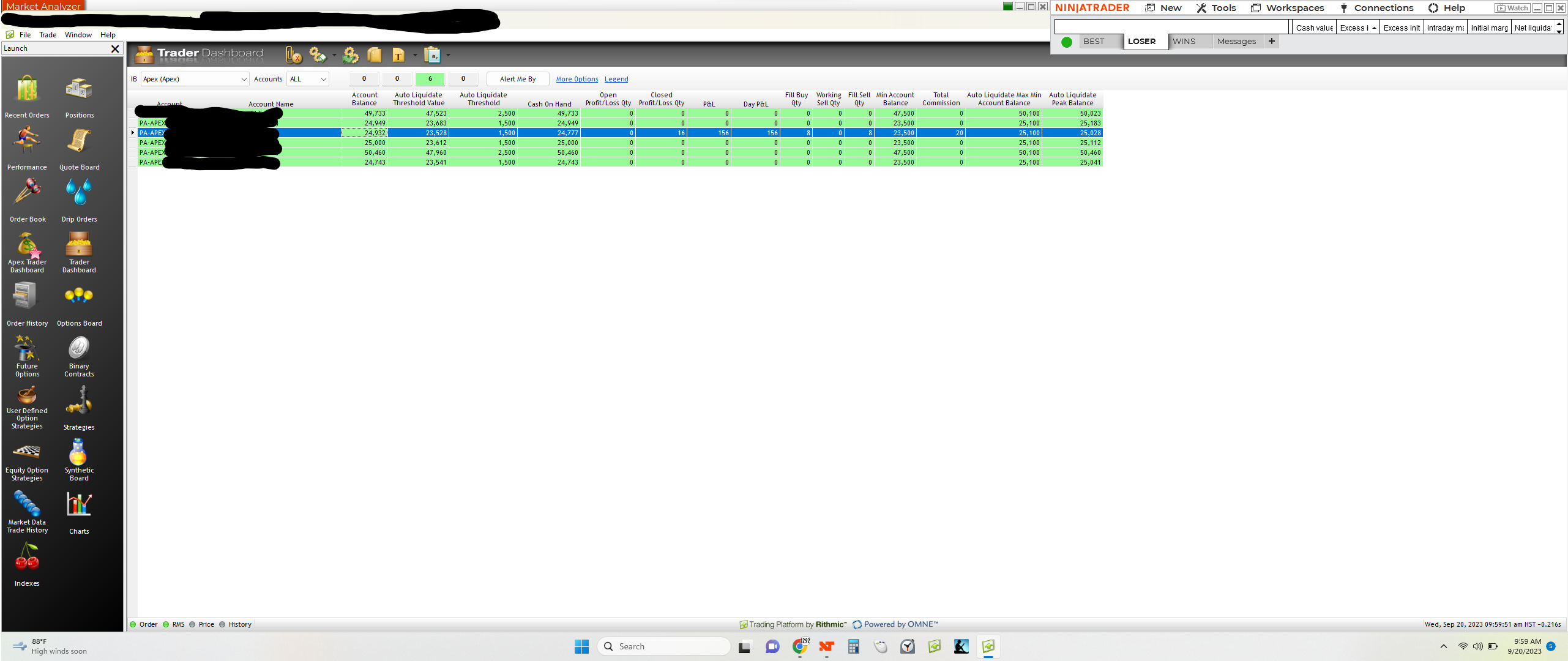Screen dimensions: 1568x661
Task: Open the More Options link
Action: (577, 80)
